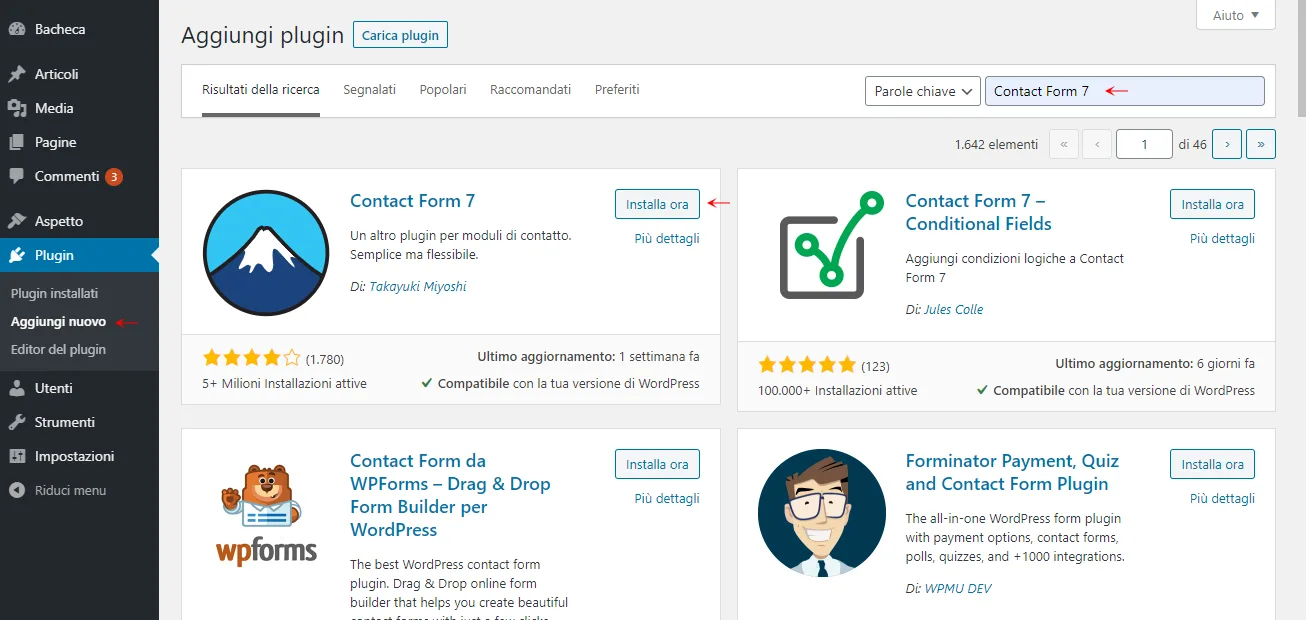
Task: Open Più dettagli for Contact Form 7
Action: (667, 239)
